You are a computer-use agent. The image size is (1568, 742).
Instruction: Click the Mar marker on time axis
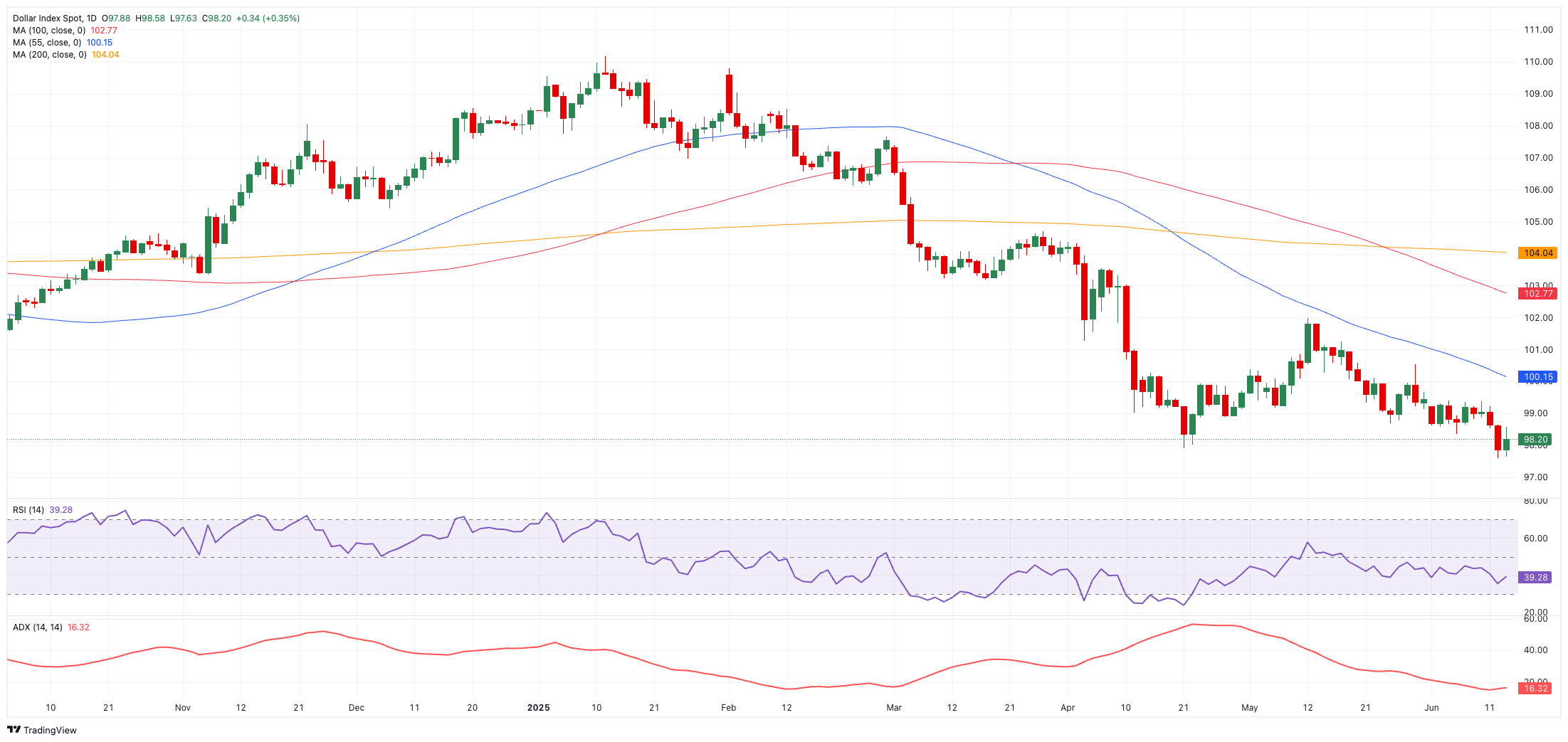click(894, 708)
